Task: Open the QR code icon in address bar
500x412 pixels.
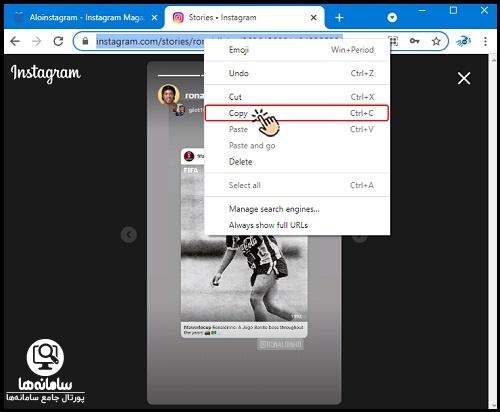Action: [393, 41]
